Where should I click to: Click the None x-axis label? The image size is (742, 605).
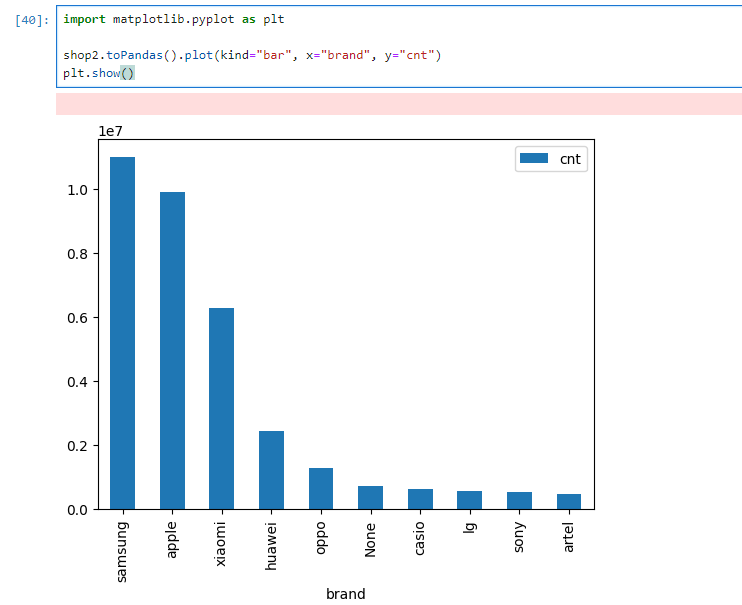370,540
